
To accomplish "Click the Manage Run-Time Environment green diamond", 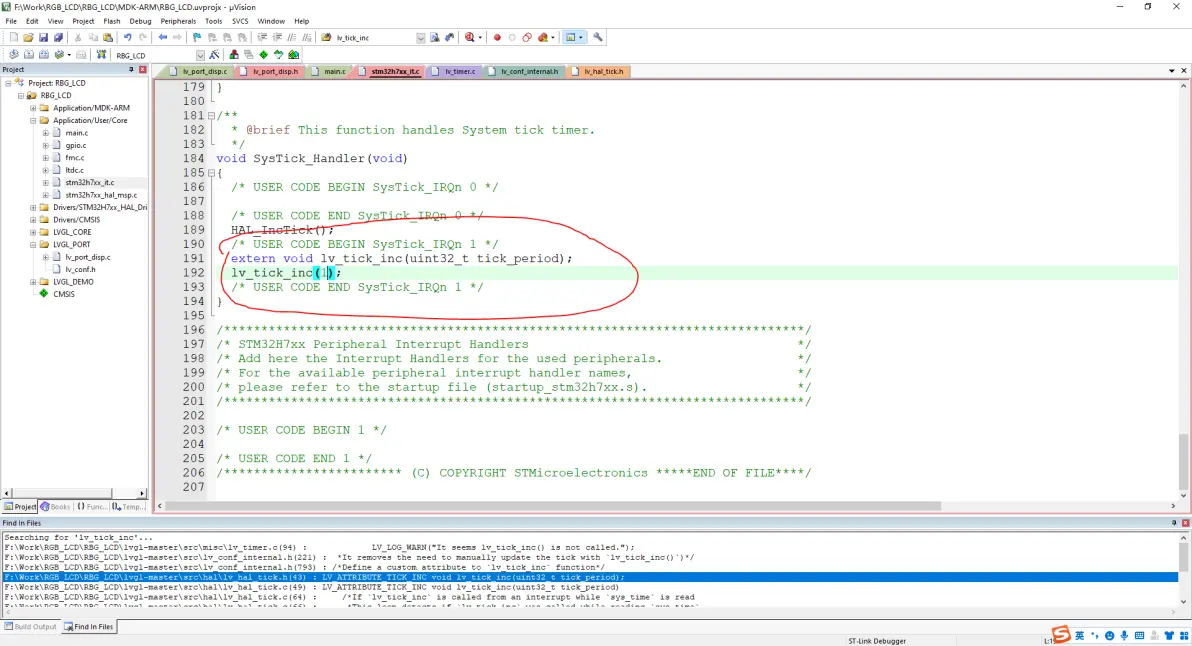I will pos(263,55).
